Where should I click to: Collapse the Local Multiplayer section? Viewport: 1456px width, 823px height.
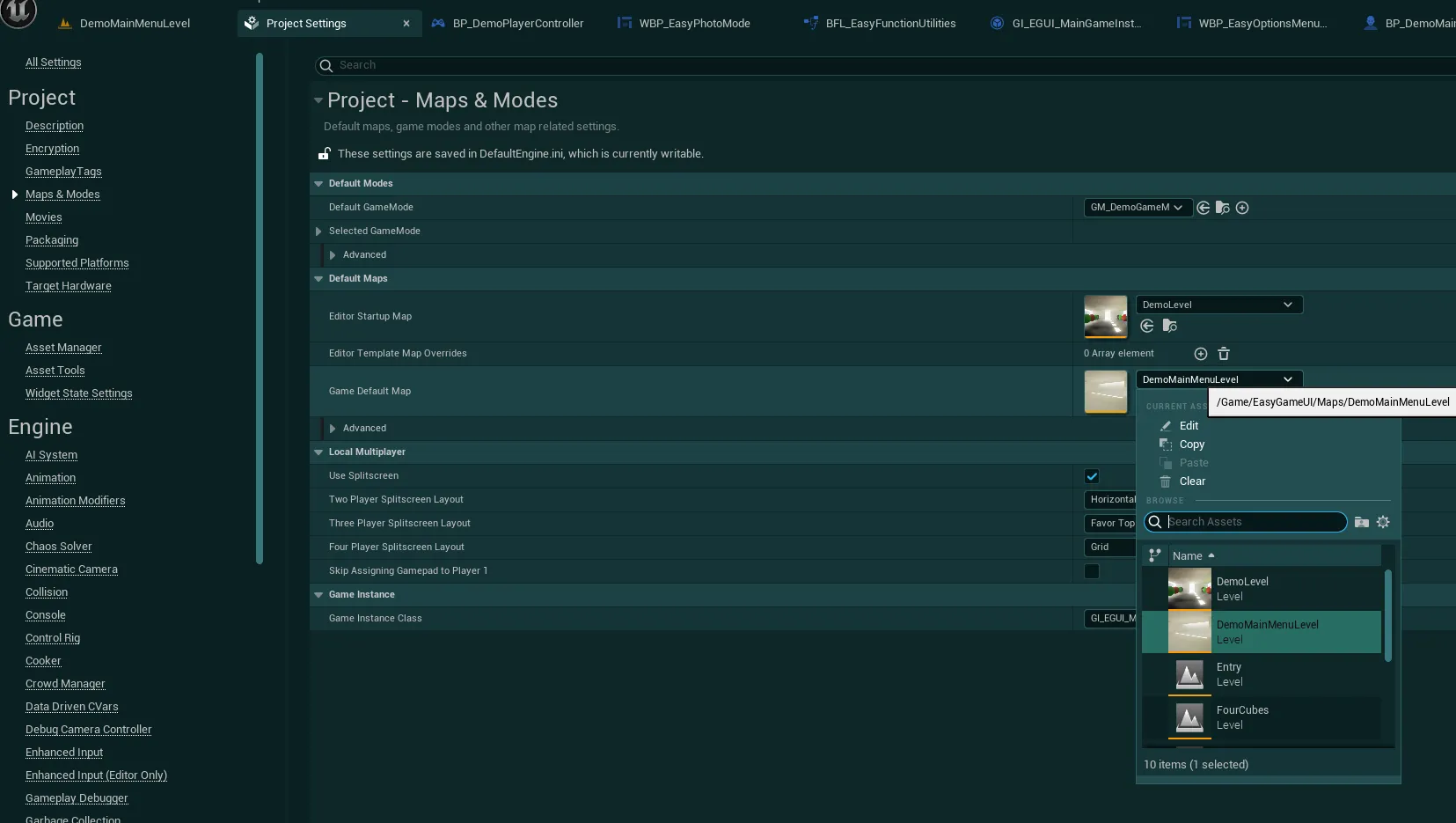[x=318, y=452]
